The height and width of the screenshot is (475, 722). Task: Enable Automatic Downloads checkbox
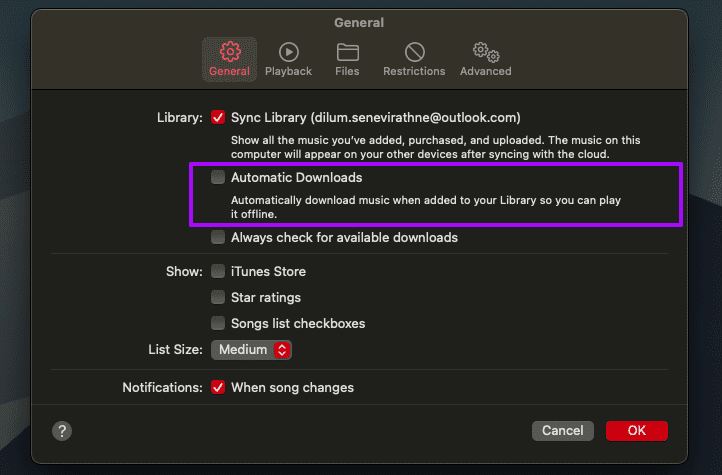(218, 177)
